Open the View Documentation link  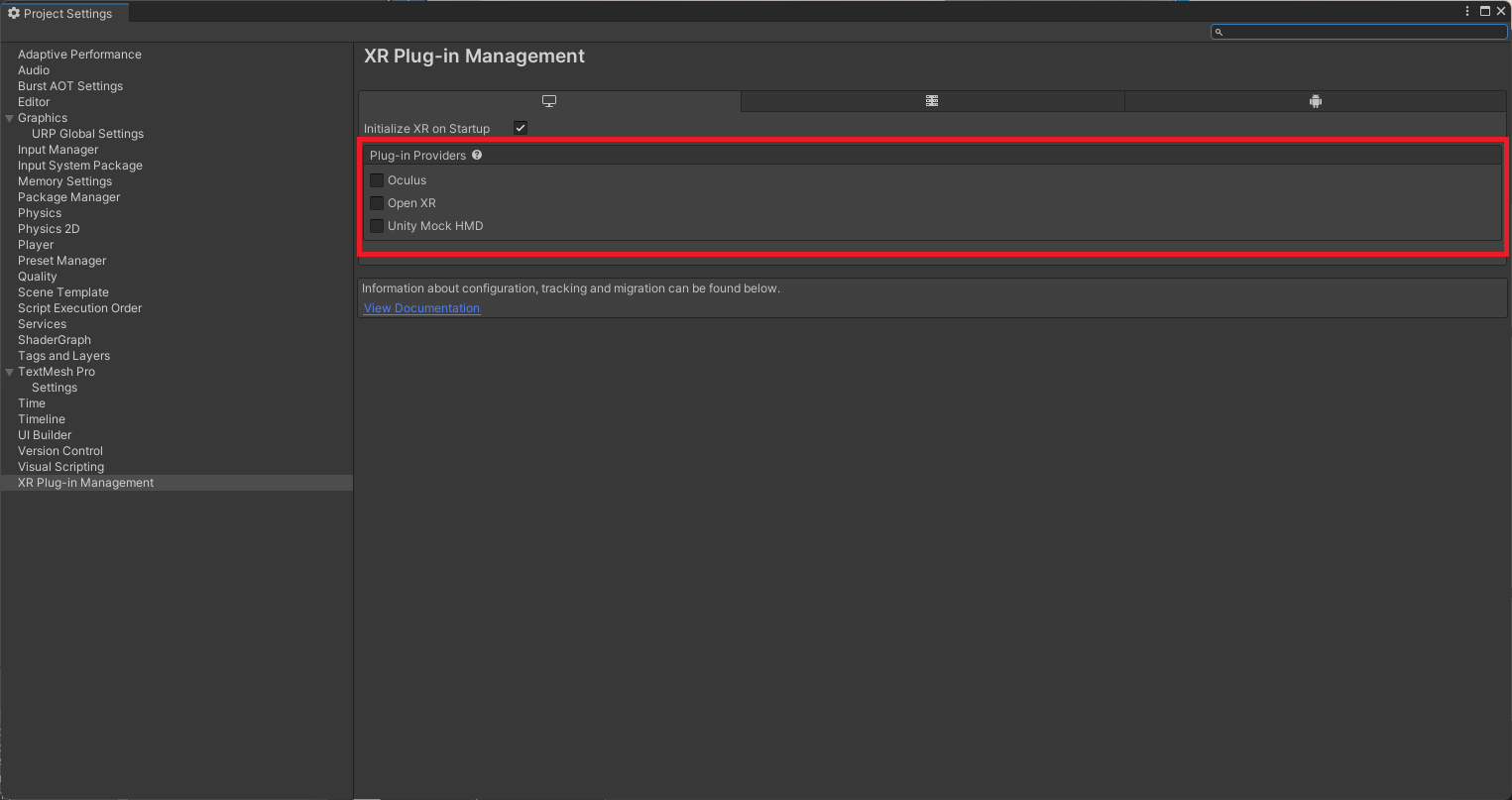coord(420,307)
